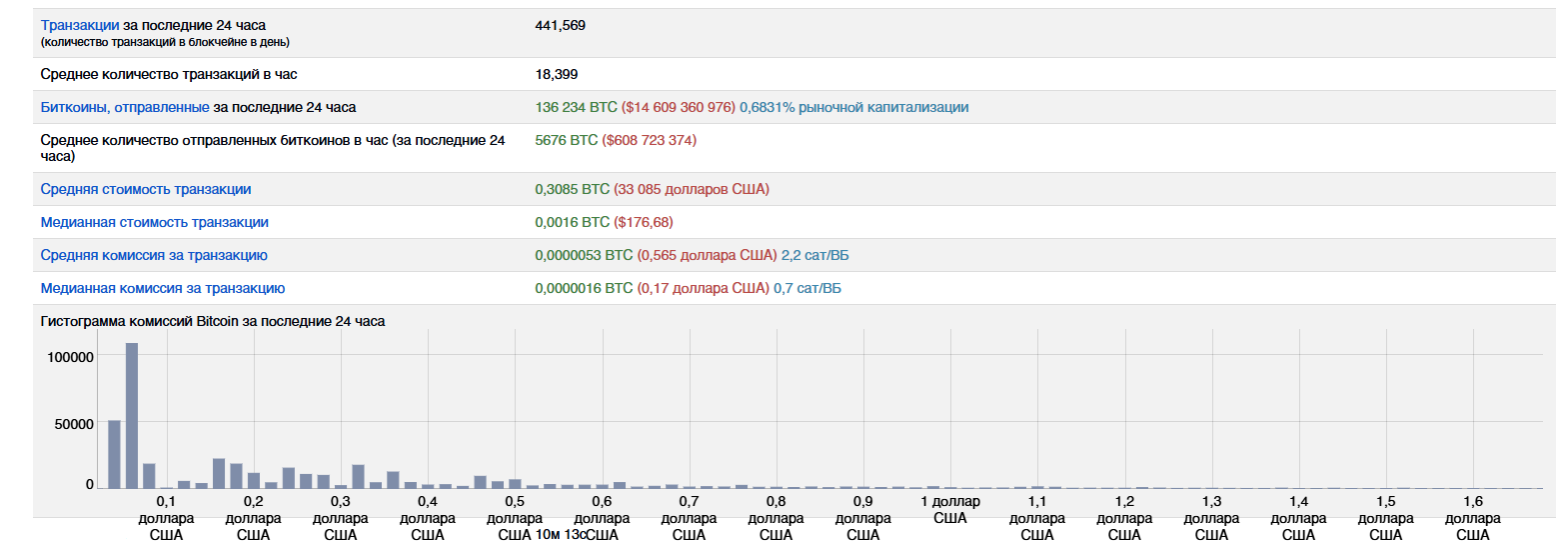Viewport: 1568px width, 546px height.
Task: Click the Биткоины, отправленные link
Action: [x=125, y=107]
